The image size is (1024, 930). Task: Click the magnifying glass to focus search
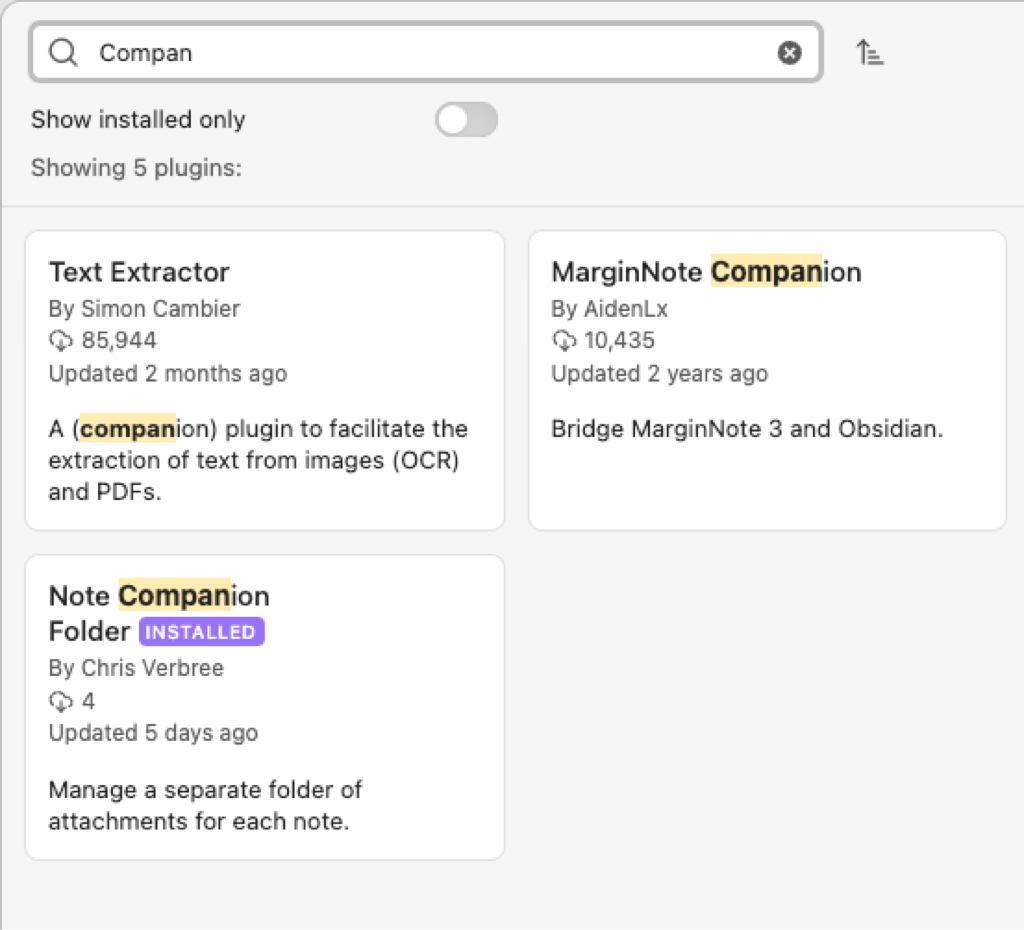click(x=62, y=52)
